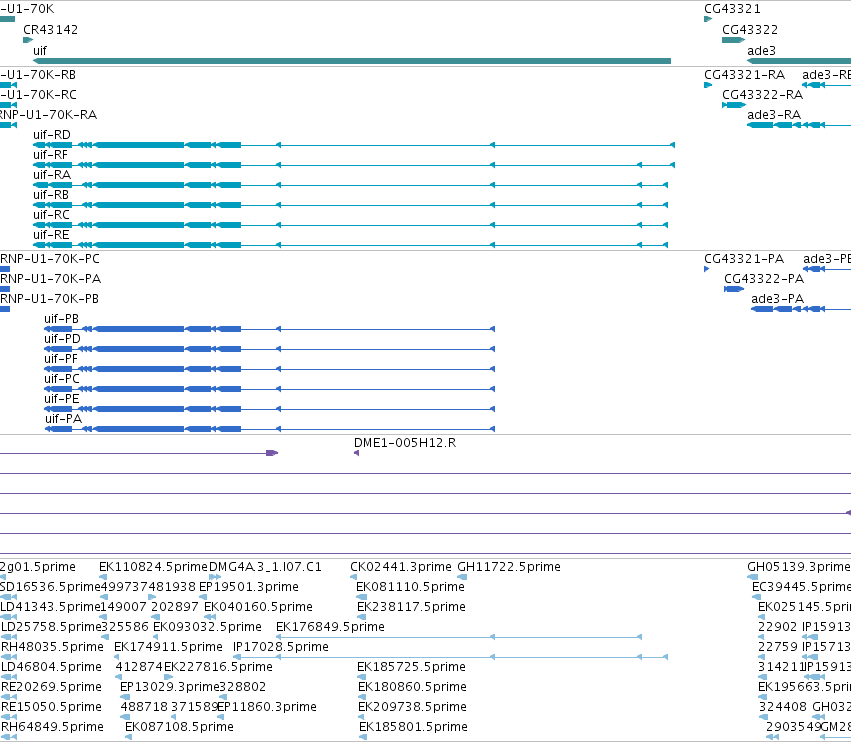Select the EK081110.5prime EST arrow glyph
851x742 pixels.
361,597
